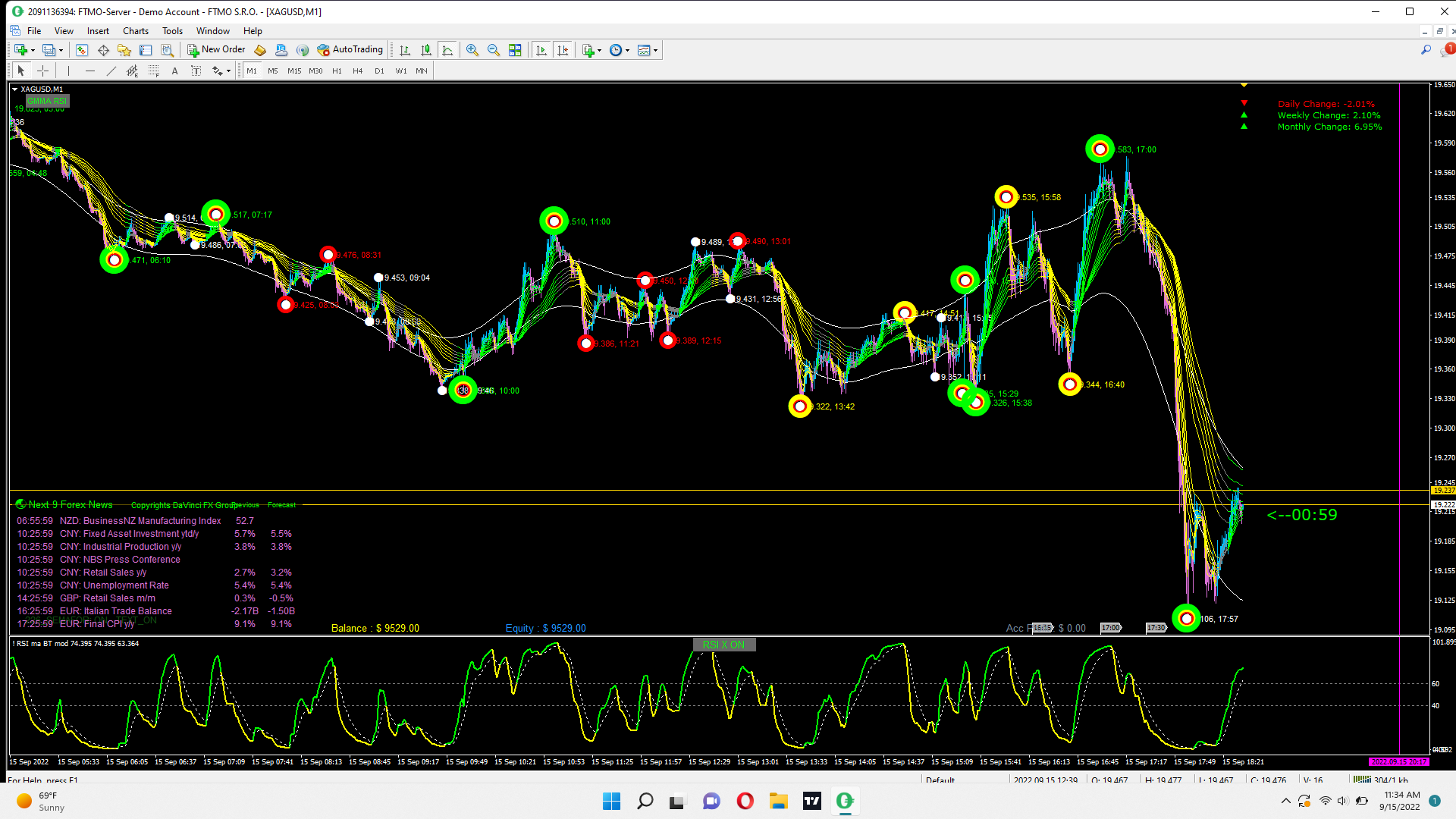This screenshot has height=819, width=1456.
Task: Draw a trendline with line tool
Action: (x=111, y=71)
